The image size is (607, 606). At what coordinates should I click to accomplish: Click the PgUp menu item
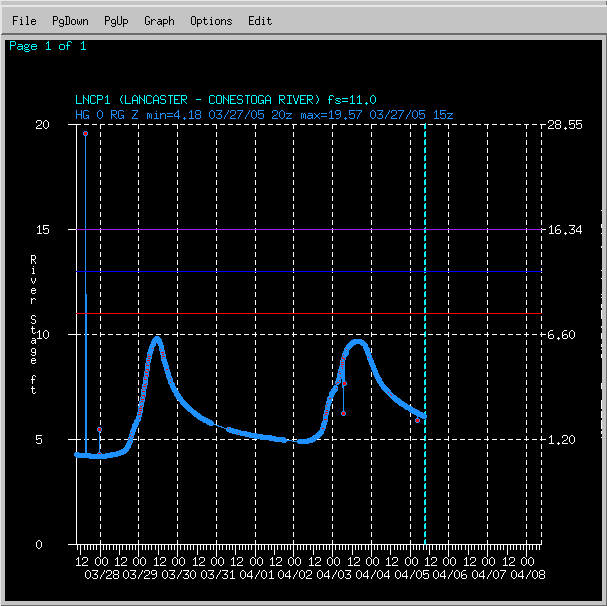coord(116,21)
